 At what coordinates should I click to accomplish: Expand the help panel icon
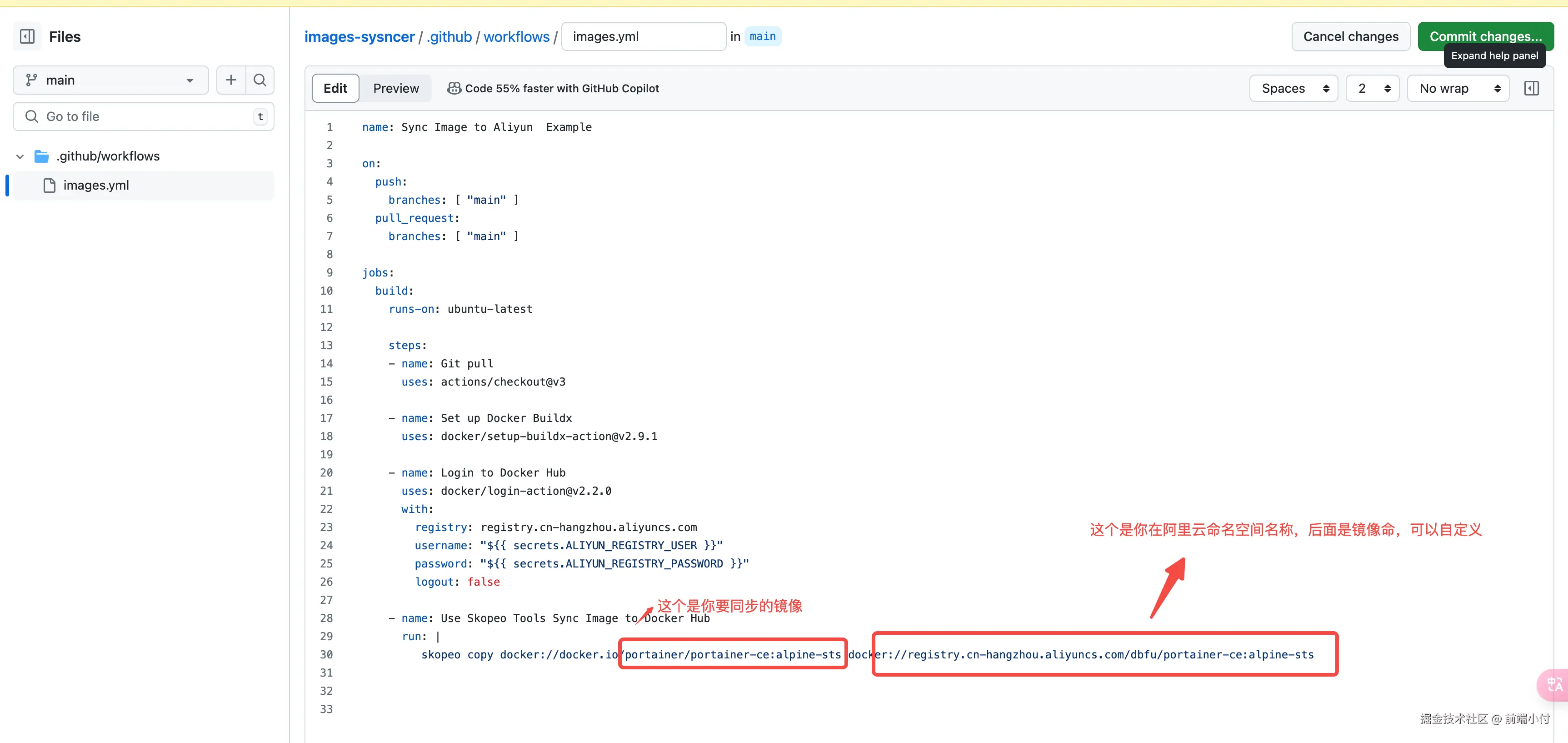1532,88
